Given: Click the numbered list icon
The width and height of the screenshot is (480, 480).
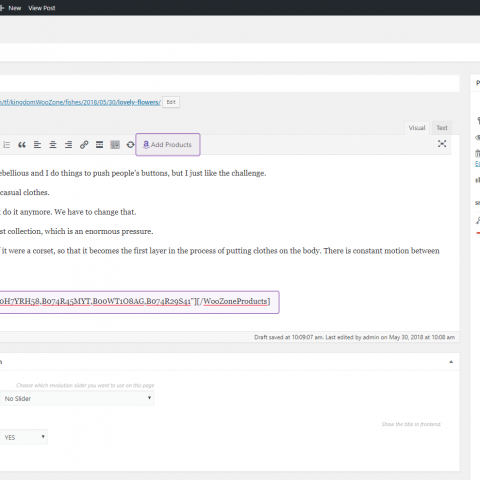Looking at the screenshot, I should (6, 145).
